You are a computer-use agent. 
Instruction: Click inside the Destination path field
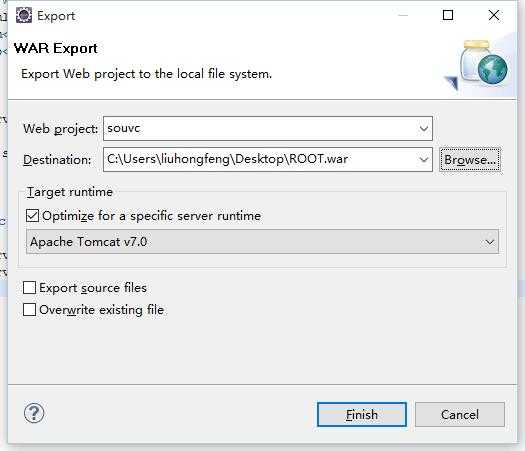(x=260, y=159)
